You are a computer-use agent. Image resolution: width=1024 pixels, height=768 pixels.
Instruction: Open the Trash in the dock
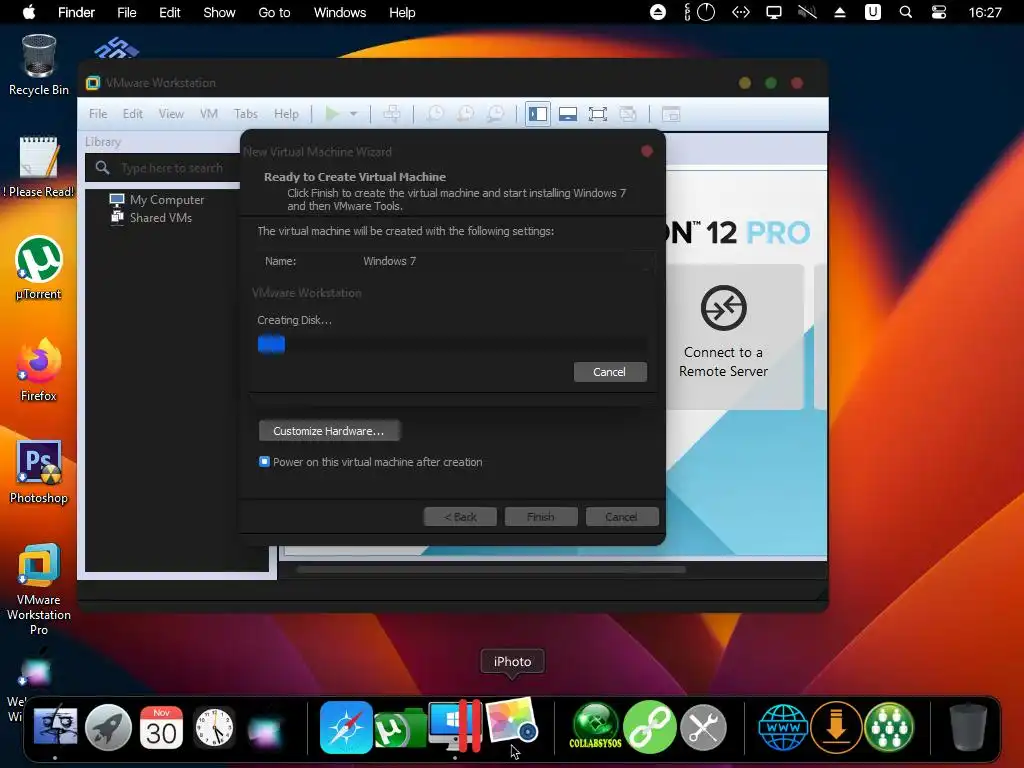pos(968,727)
